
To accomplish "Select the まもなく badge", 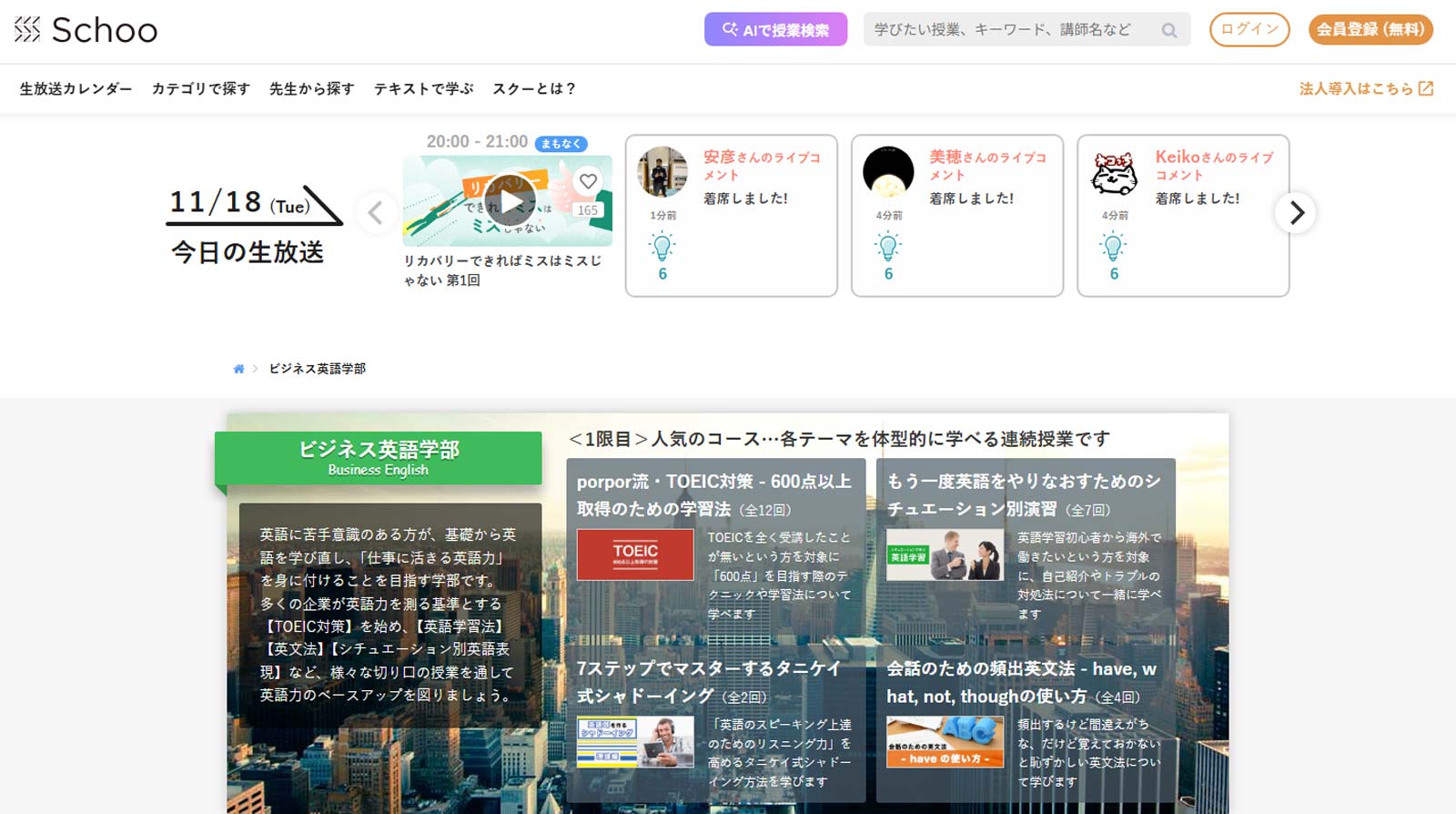I will click(x=561, y=144).
